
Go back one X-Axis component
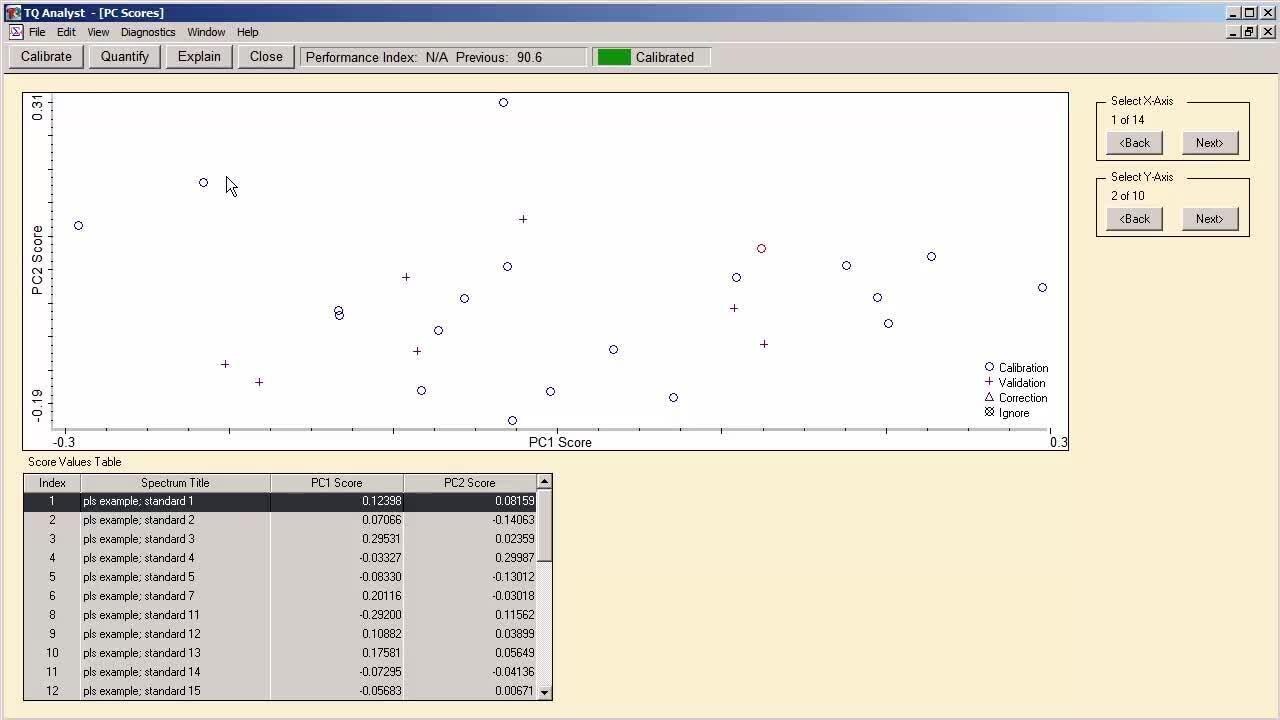[x=1134, y=143]
